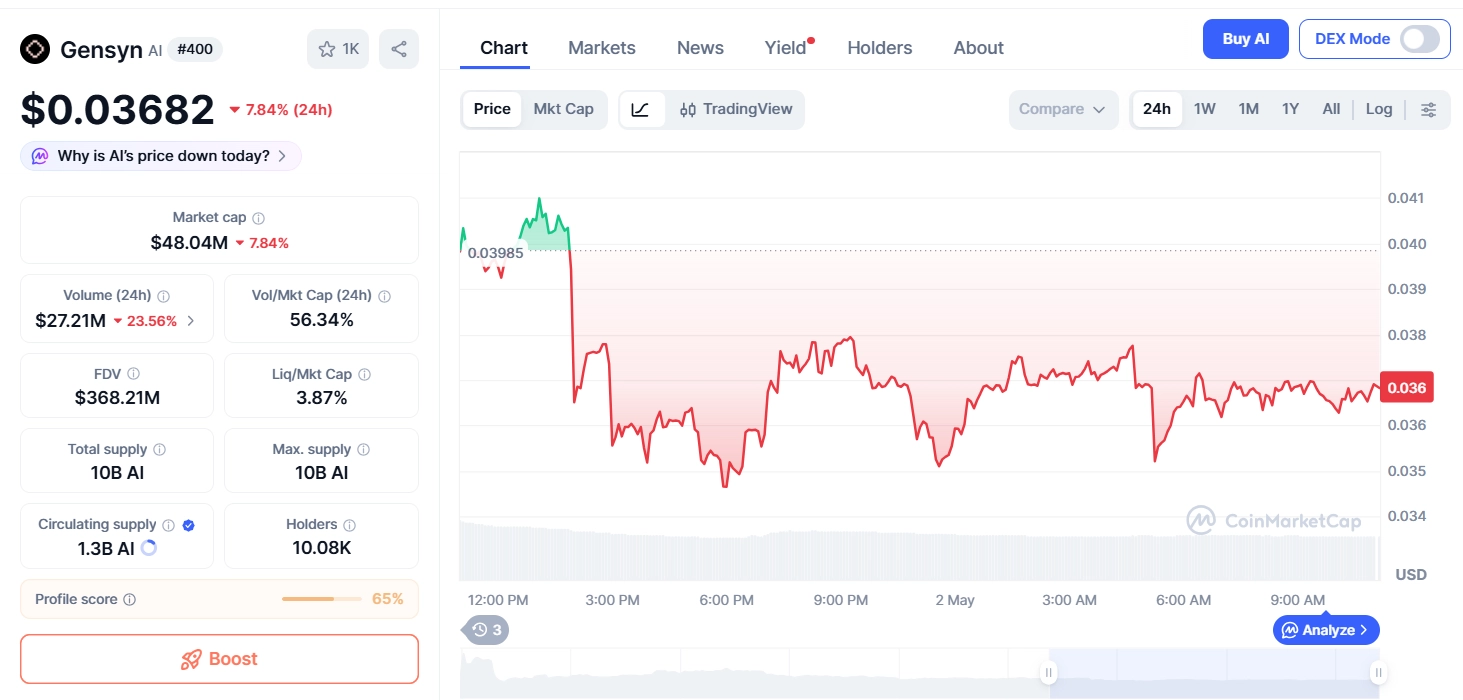
Task: Open the chart events badge showing 3
Action: (x=485, y=630)
